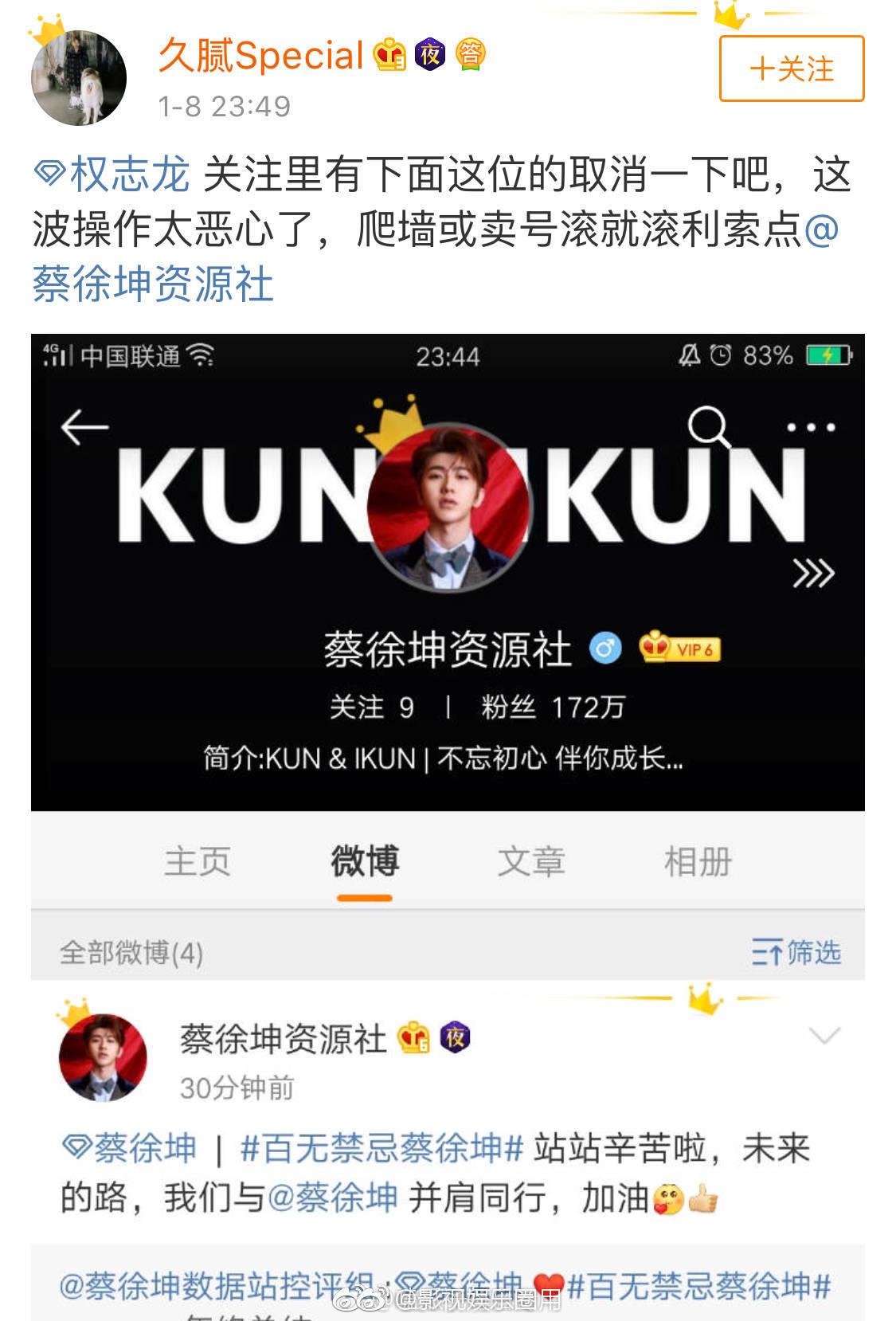The height and width of the screenshot is (1321, 896).
Task: Tap the VIP 6 crown badge
Action: tap(679, 649)
